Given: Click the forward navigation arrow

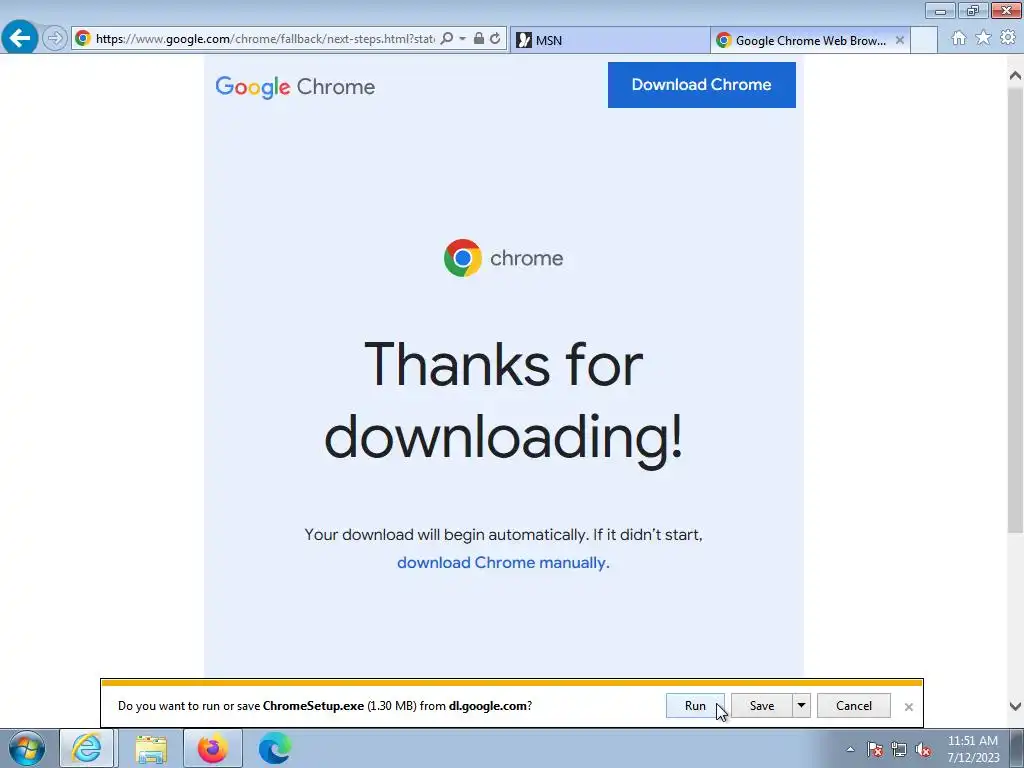Looking at the screenshot, I should tap(55, 39).
